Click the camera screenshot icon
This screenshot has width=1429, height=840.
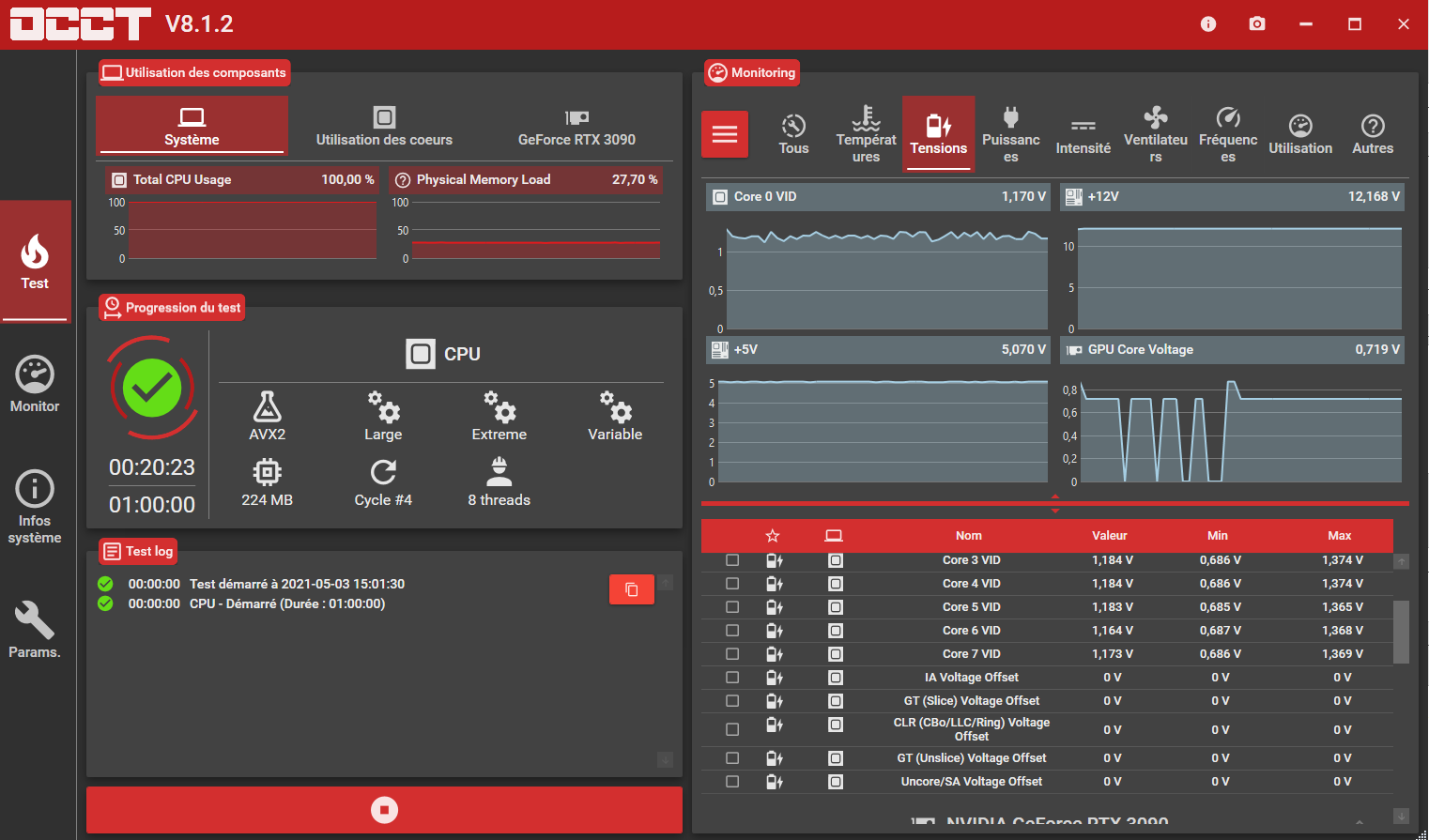pyautogui.click(x=1256, y=24)
